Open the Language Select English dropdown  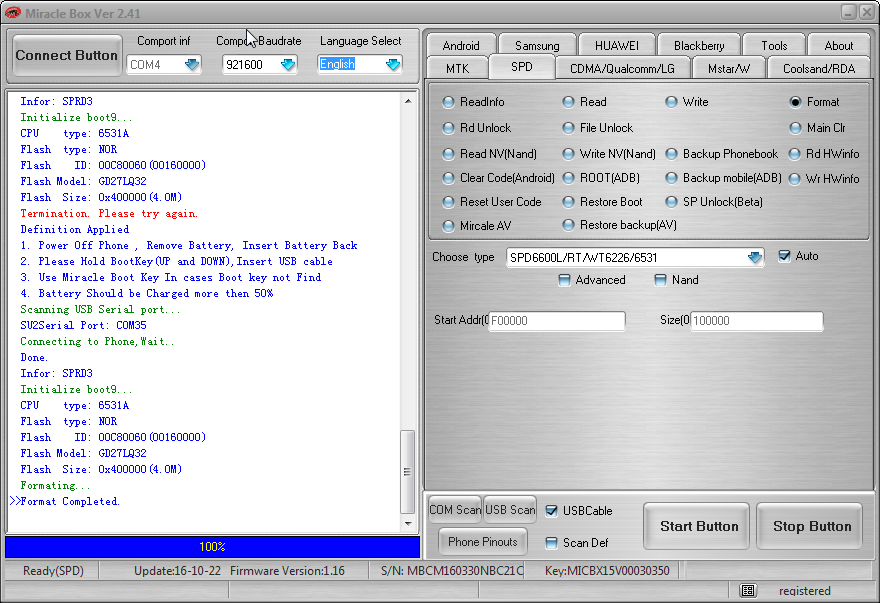point(393,65)
